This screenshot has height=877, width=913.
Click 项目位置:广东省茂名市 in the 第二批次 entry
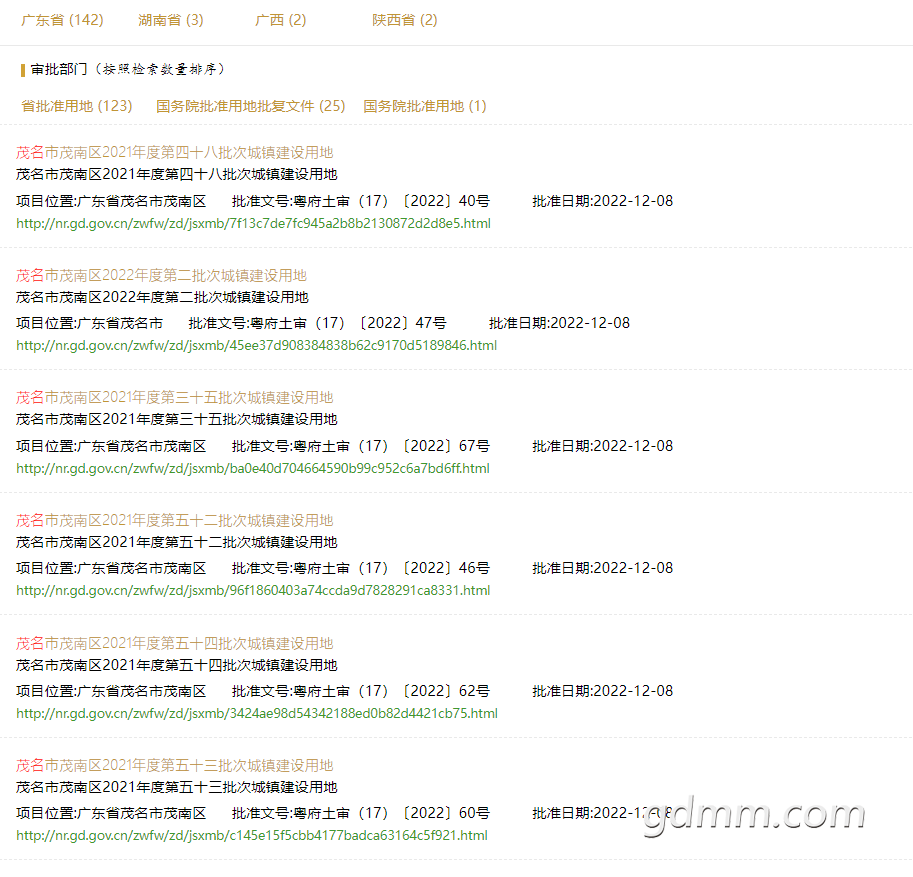click(x=89, y=323)
